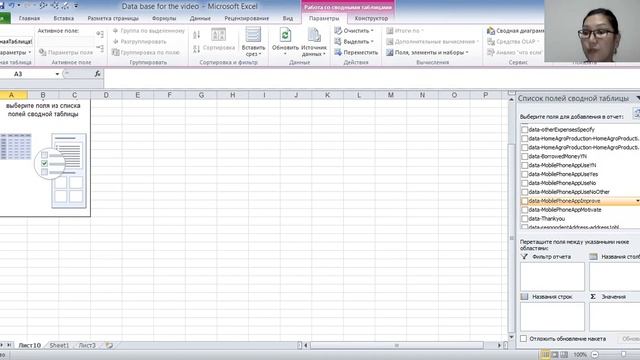Click the Фильтр отчета funnel icon
The image size is (640, 360).
point(524,257)
